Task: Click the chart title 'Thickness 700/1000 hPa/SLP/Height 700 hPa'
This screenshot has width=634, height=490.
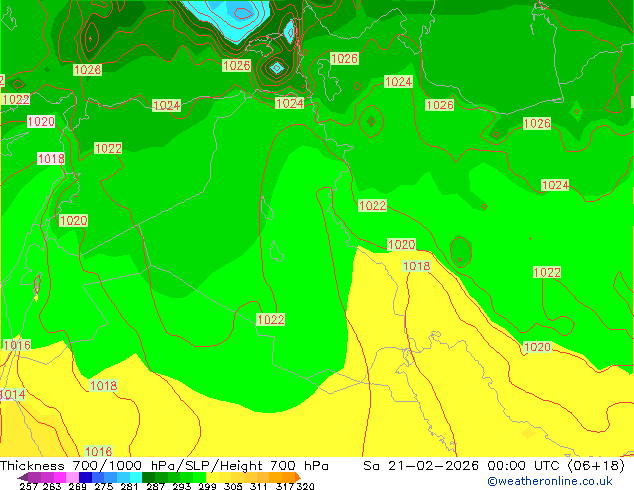Action: tap(164, 466)
